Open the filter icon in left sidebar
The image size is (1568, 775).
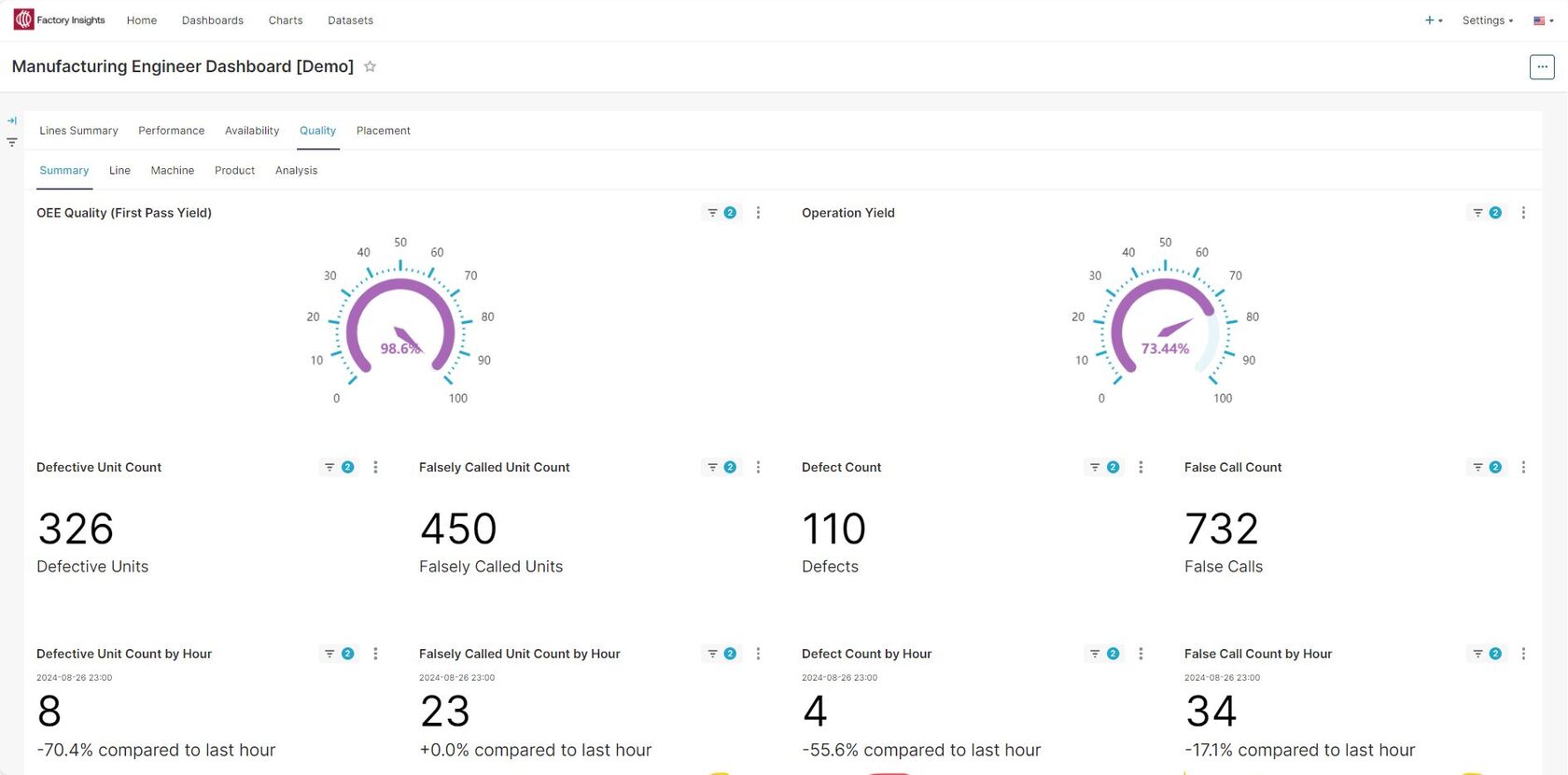[x=12, y=143]
